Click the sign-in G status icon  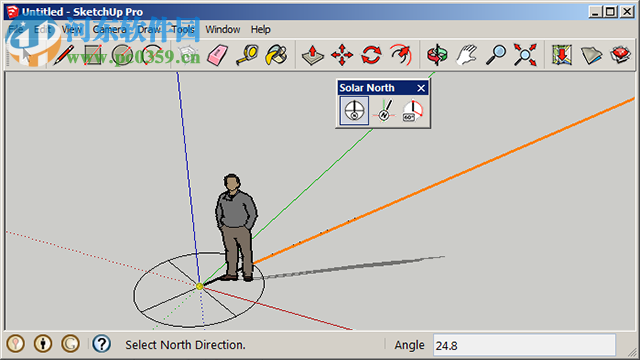pyautogui.click(x=70, y=344)
